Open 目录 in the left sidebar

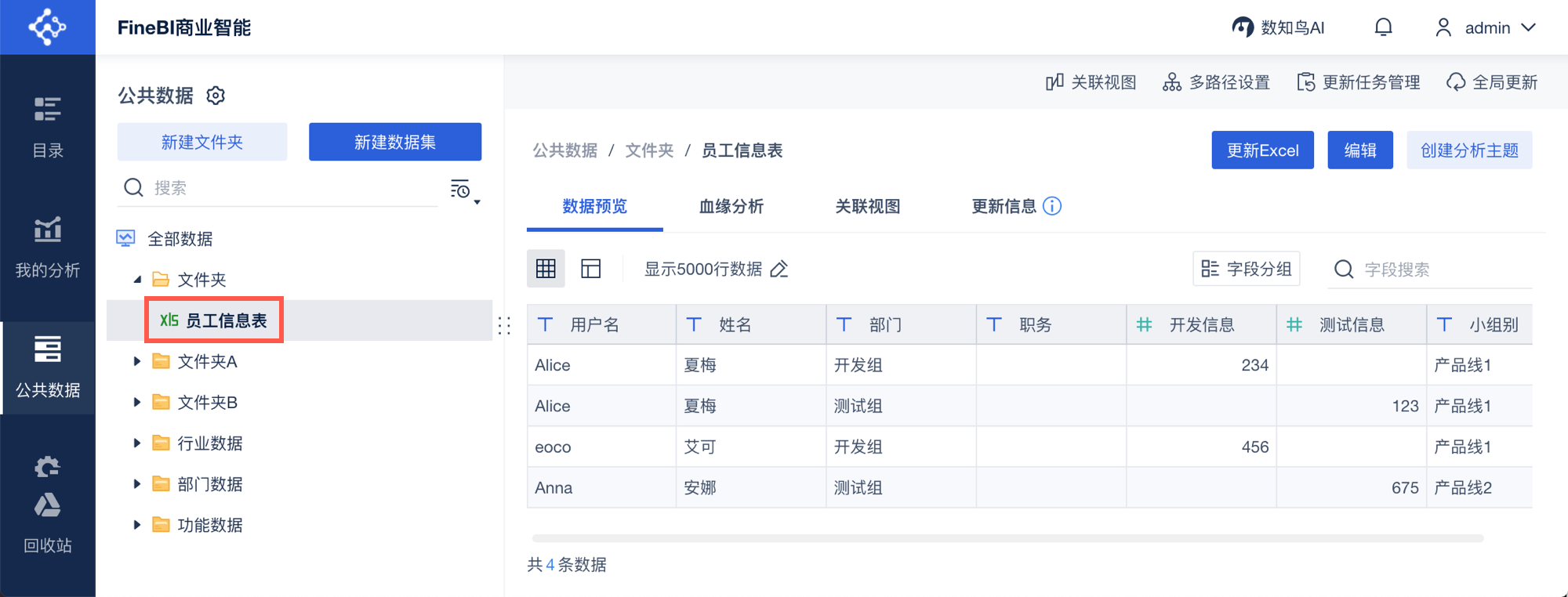coord(48,126)
